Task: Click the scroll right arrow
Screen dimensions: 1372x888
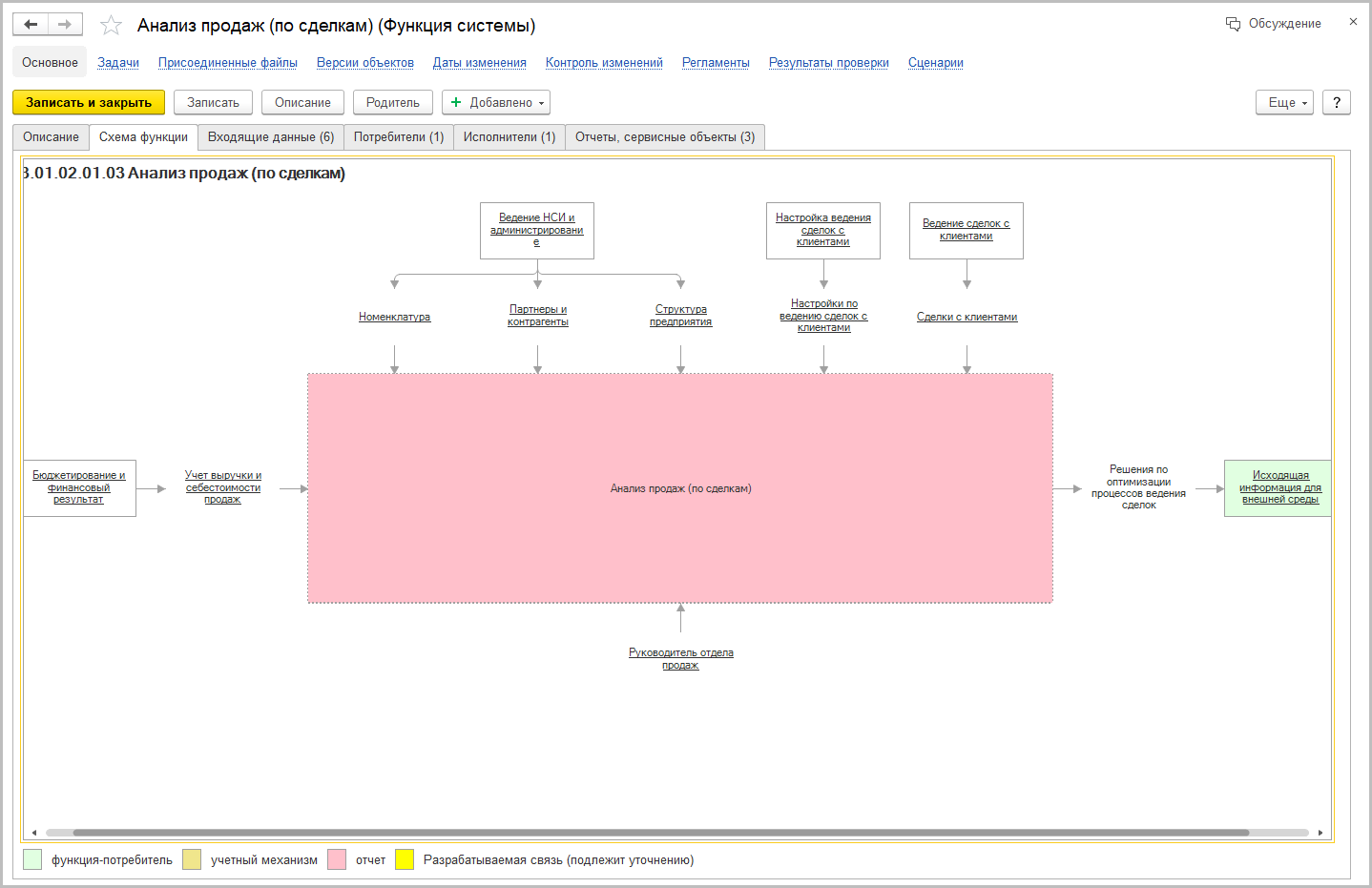Action: [x=1320, y=833]
